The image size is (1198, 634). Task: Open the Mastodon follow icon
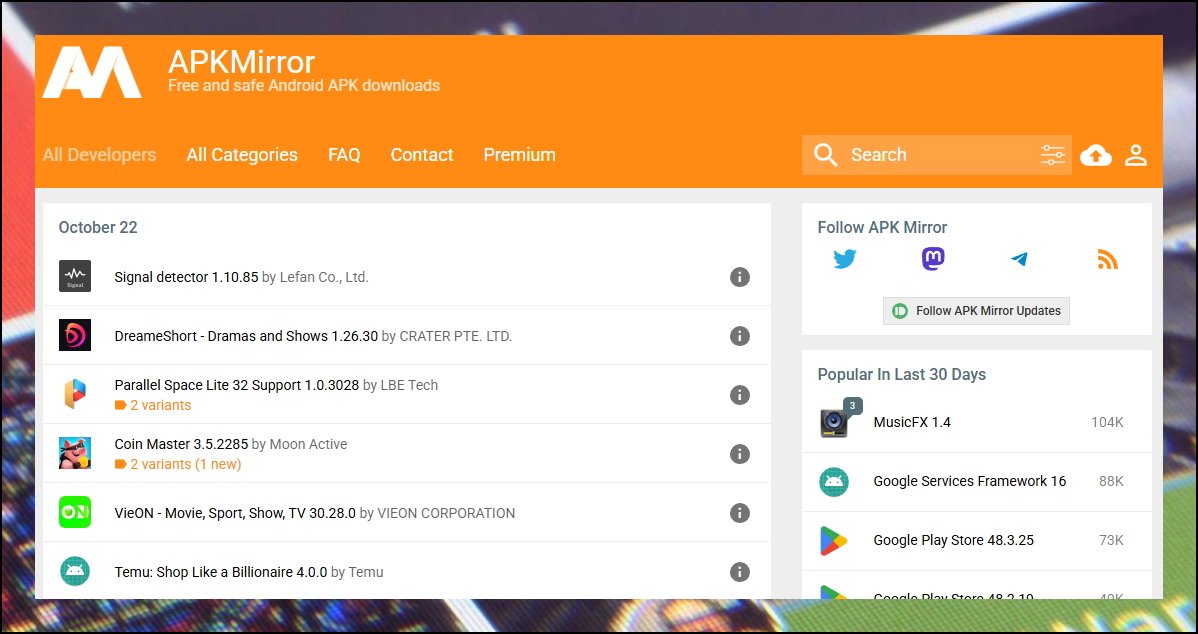(x=933, y=259)
